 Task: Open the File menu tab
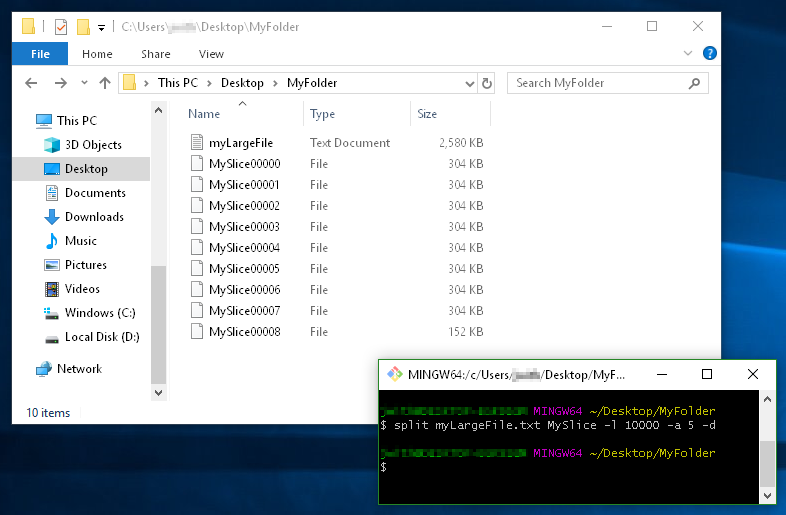pyautogui.click(x=41, y=54)
